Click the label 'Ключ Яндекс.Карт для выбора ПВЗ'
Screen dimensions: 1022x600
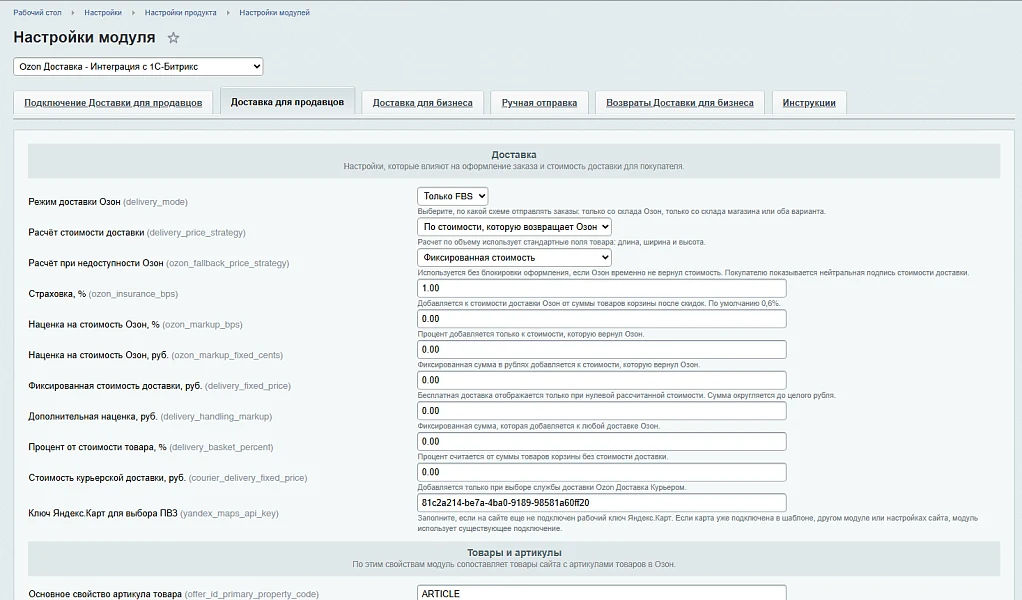103,513
